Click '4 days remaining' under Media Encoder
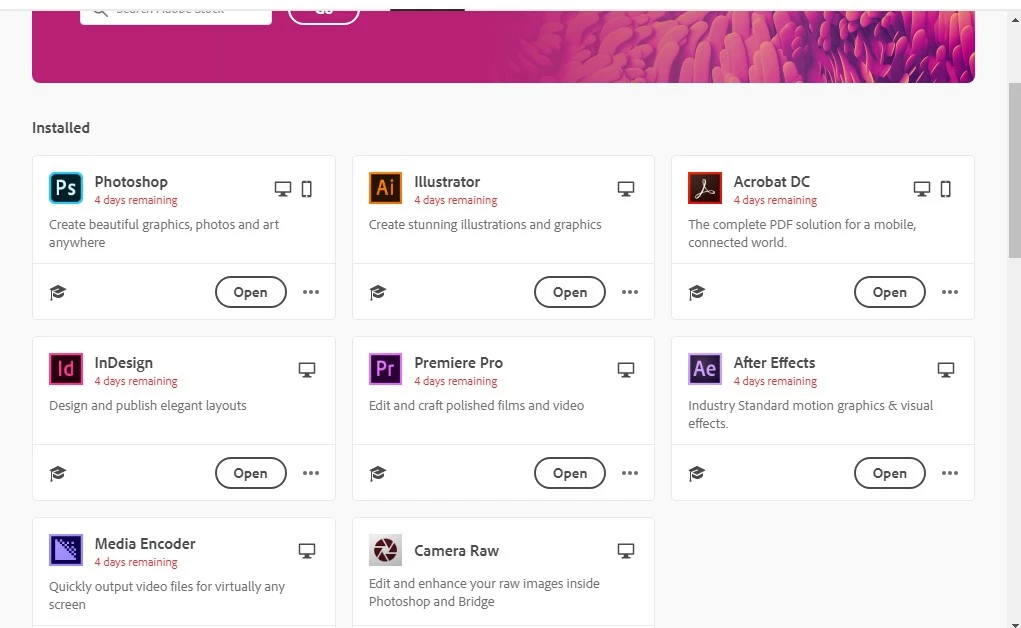This screenshot has width=1021, height=628. pos(135,562)
